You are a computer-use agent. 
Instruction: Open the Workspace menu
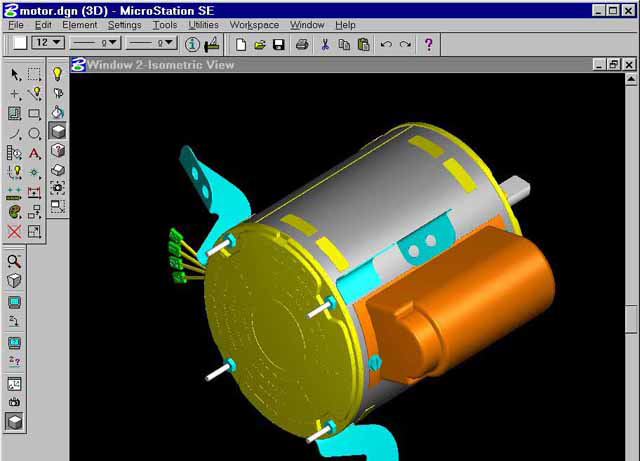(254, 25)
